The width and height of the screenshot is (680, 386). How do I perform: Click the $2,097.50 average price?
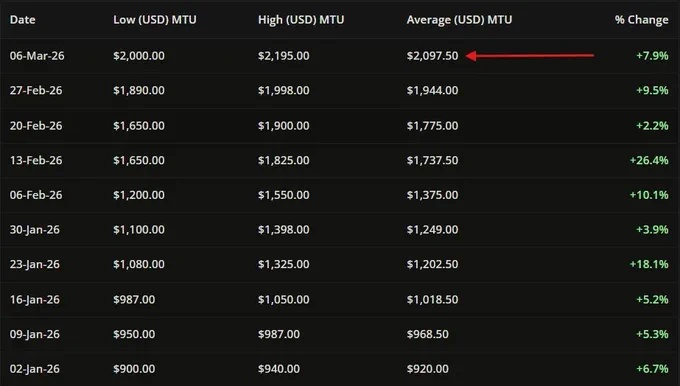pos(432,56)
